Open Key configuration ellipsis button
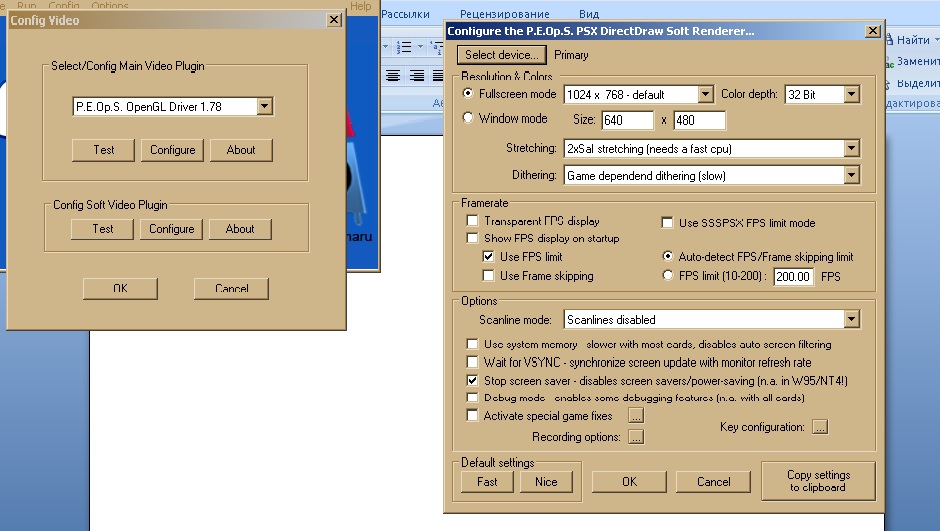 pyautogui.click(x=820, y=427)
